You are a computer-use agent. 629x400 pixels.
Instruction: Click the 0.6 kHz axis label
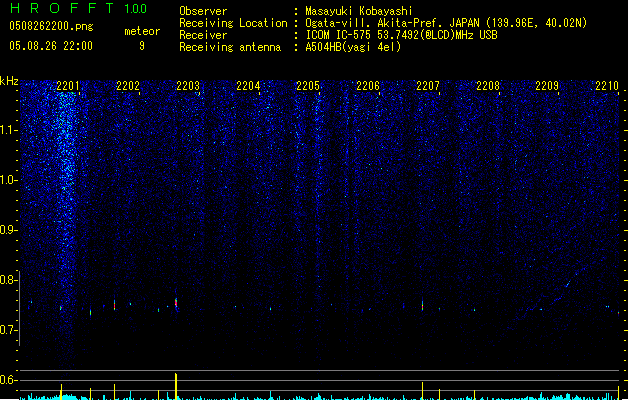(x=9, y=380)
